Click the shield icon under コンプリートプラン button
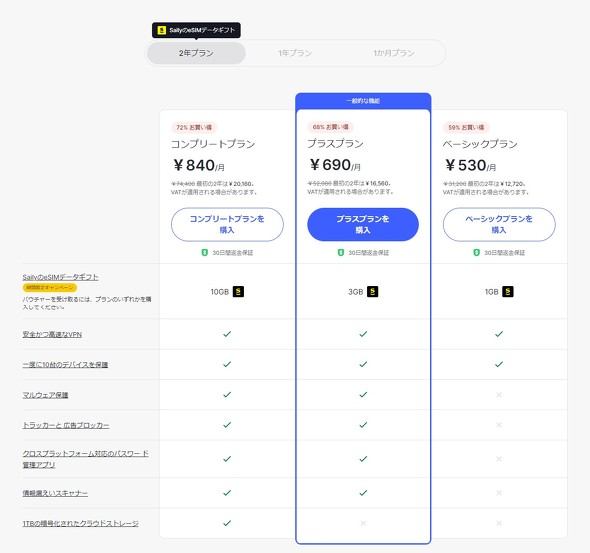The image size is (590, 553). coord(205,252)
